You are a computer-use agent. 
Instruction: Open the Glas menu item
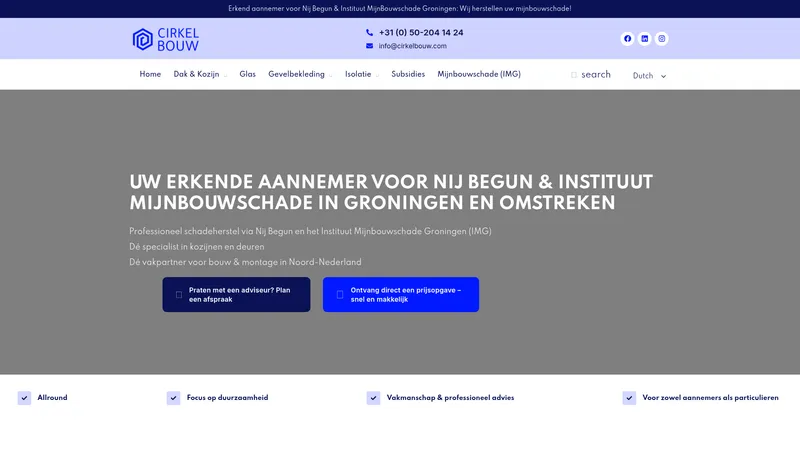pos(247,74)
